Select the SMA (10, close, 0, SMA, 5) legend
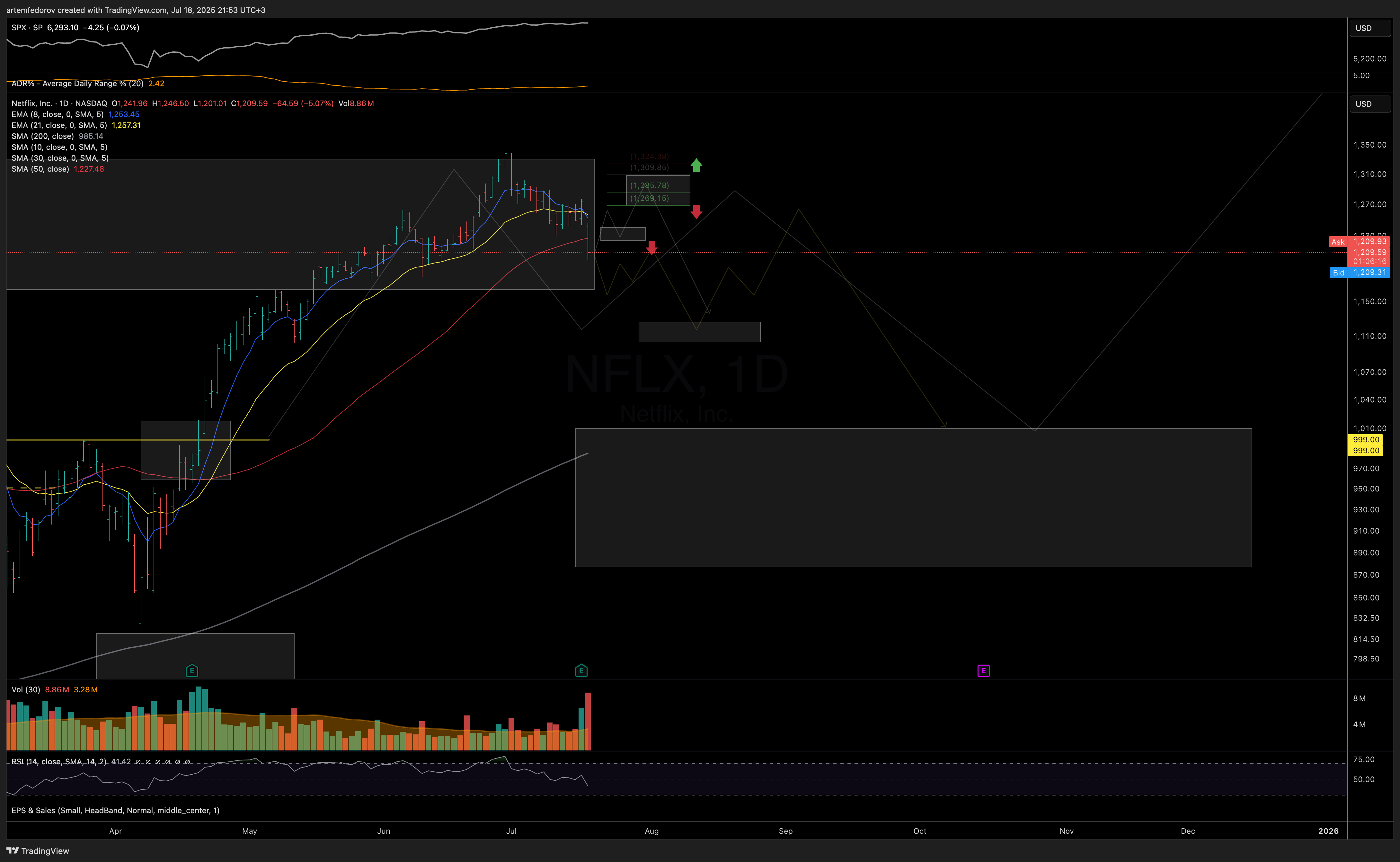The image size is (1400, 862). (59, 147)
